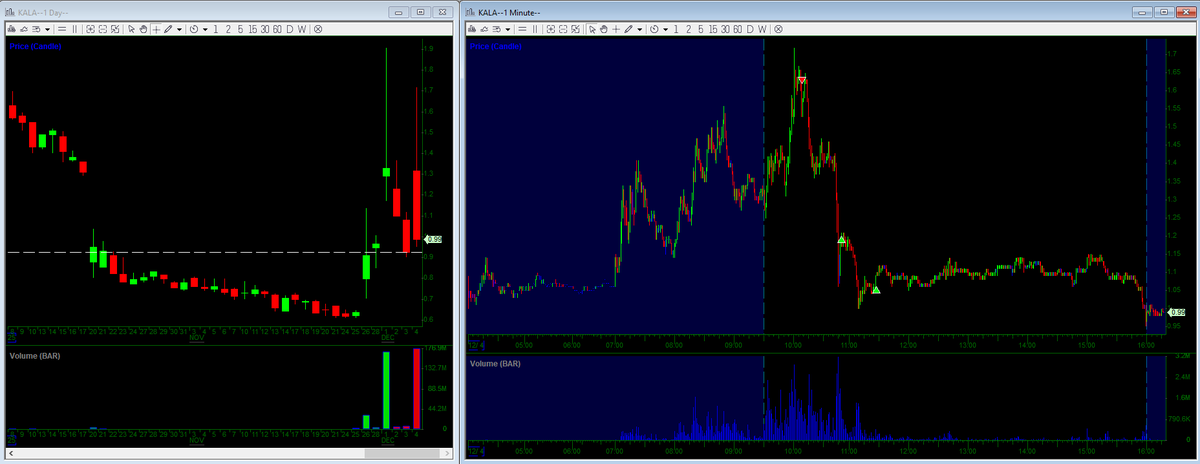Set 2-minute interval in 1 Minute window
Image resolution: width=1200 pixels, height=464 pixels.
pyautogui.click(x=688, y=29)
